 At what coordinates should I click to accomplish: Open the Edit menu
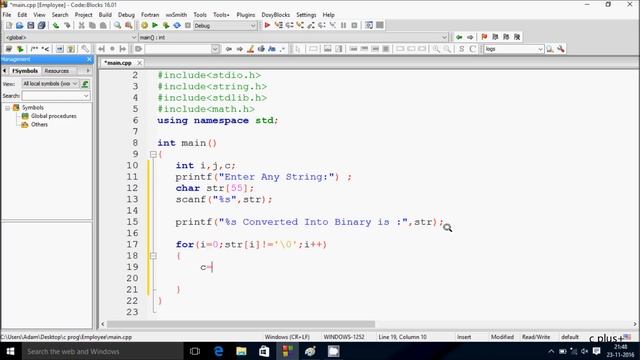pyautogui.click(x=22, y=15)
